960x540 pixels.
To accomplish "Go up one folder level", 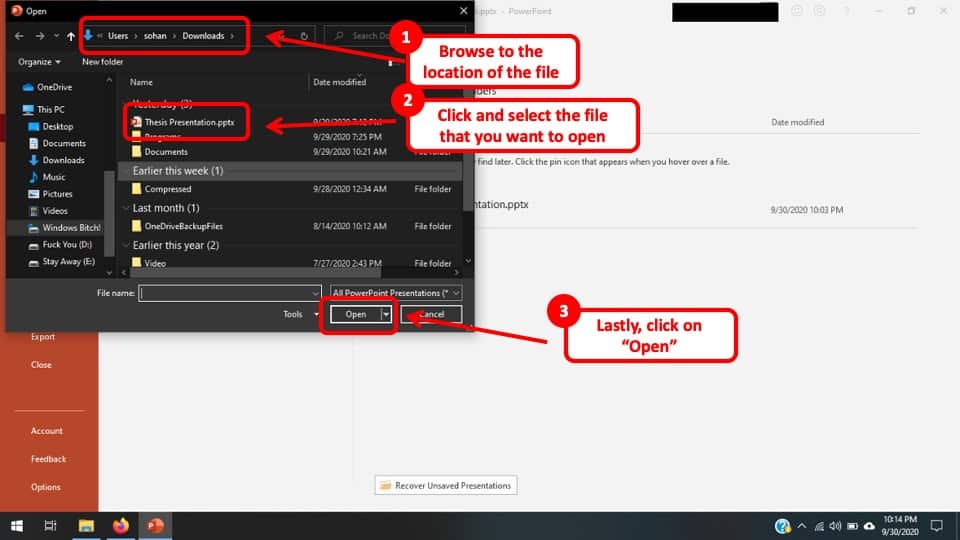I will point(71,36).
